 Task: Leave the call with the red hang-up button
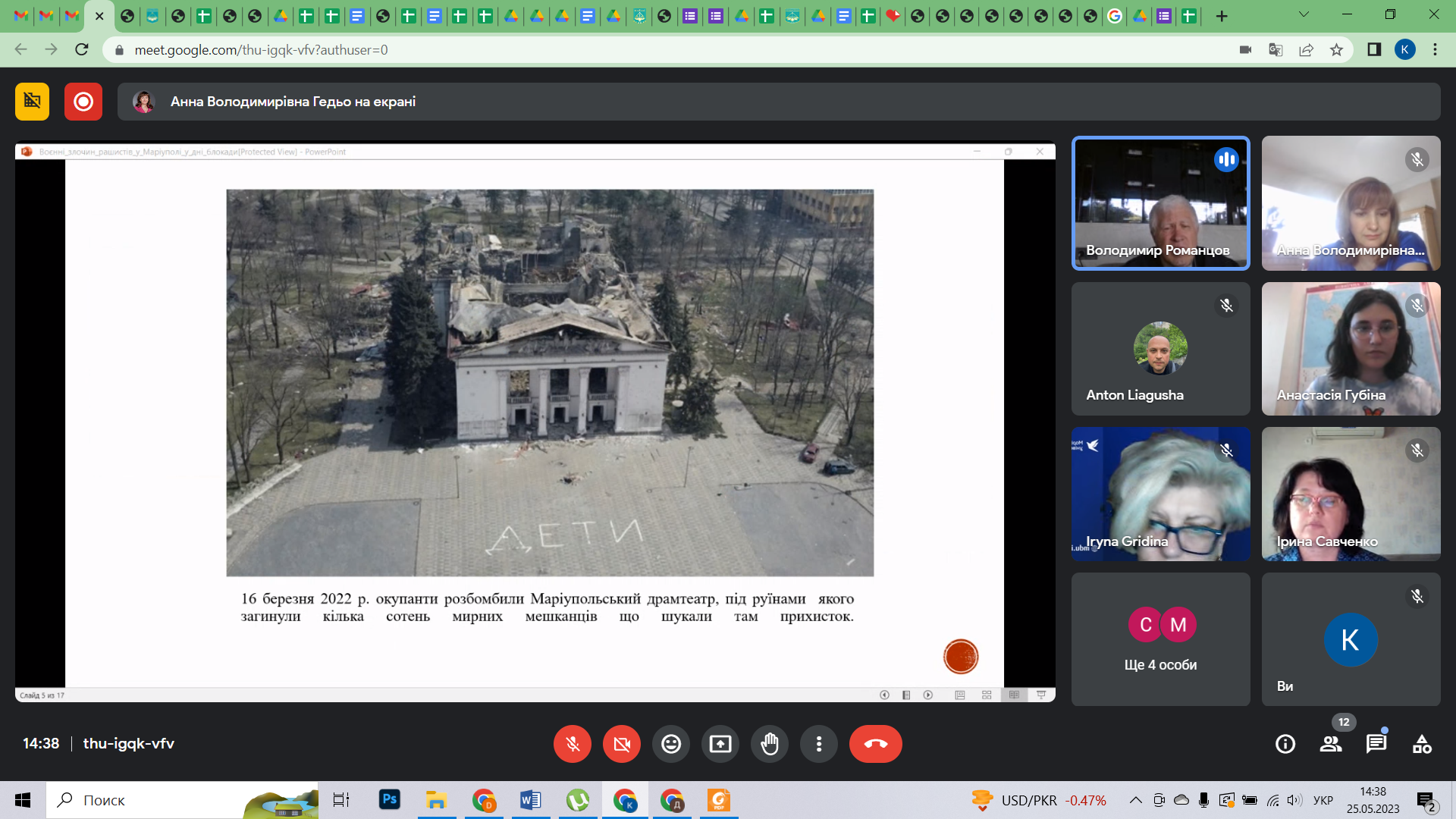coord(875,744)
